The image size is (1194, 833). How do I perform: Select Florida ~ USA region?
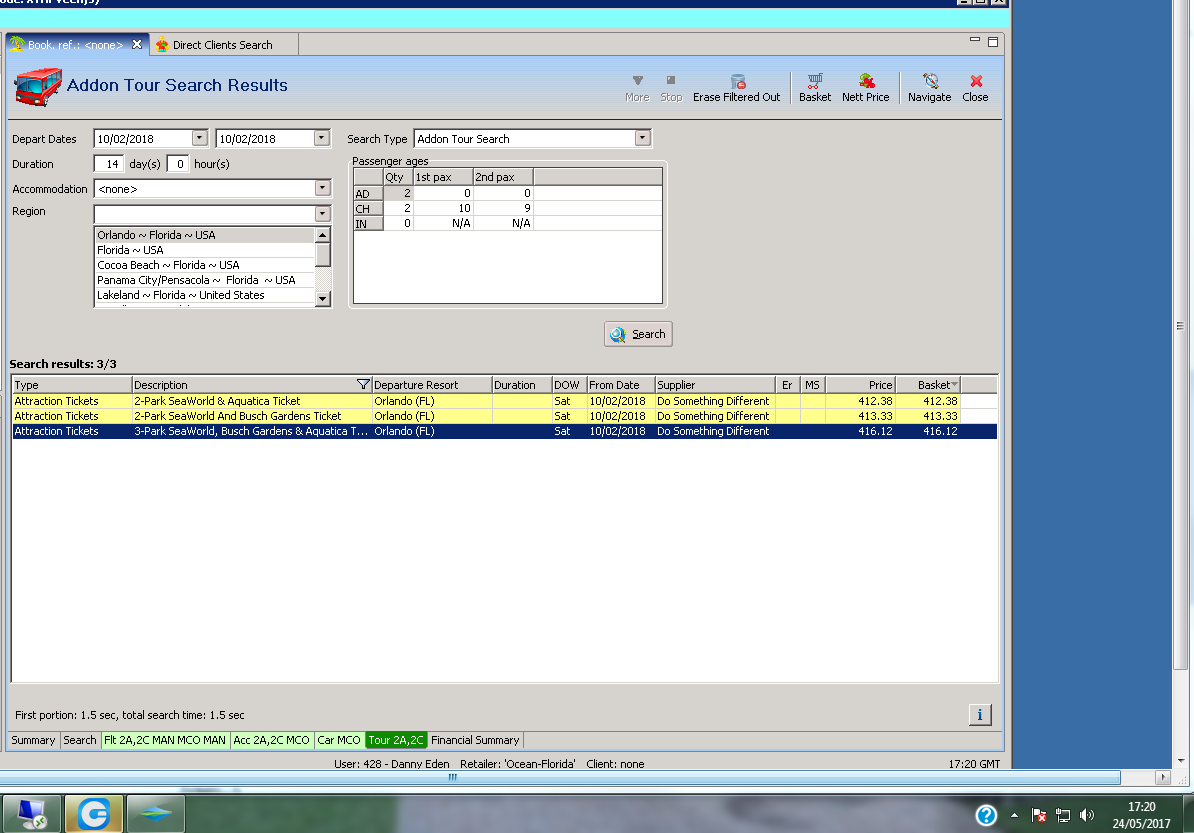(x=204, y=251)
